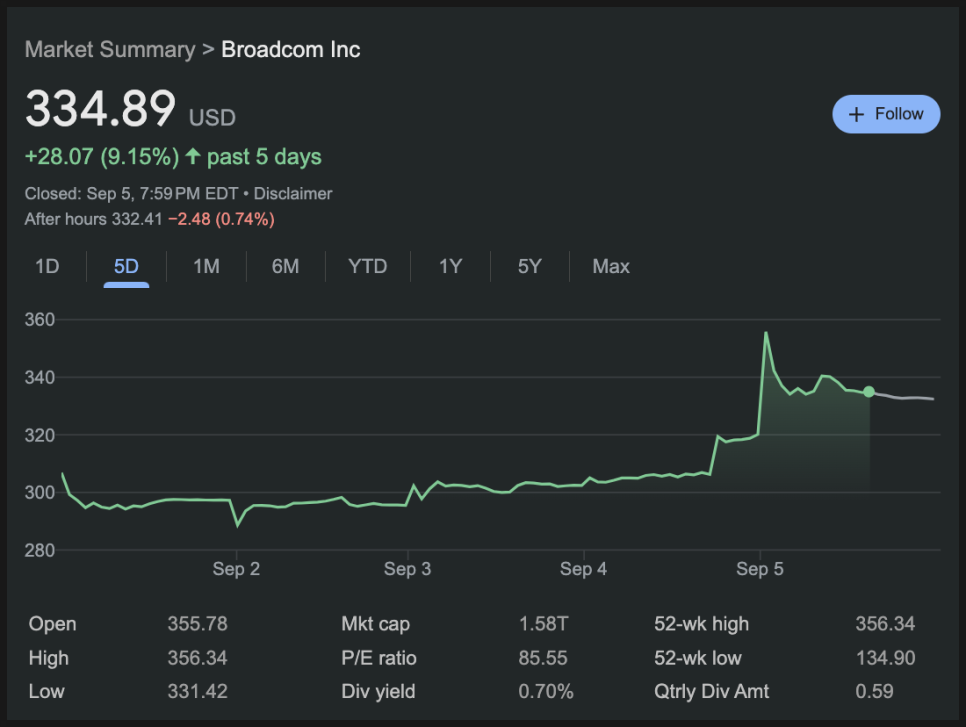This screenshot has height=727, width=966.
Task: Click the Sep 5 date label
Action: pyautogui.click(x=760, y=569)
